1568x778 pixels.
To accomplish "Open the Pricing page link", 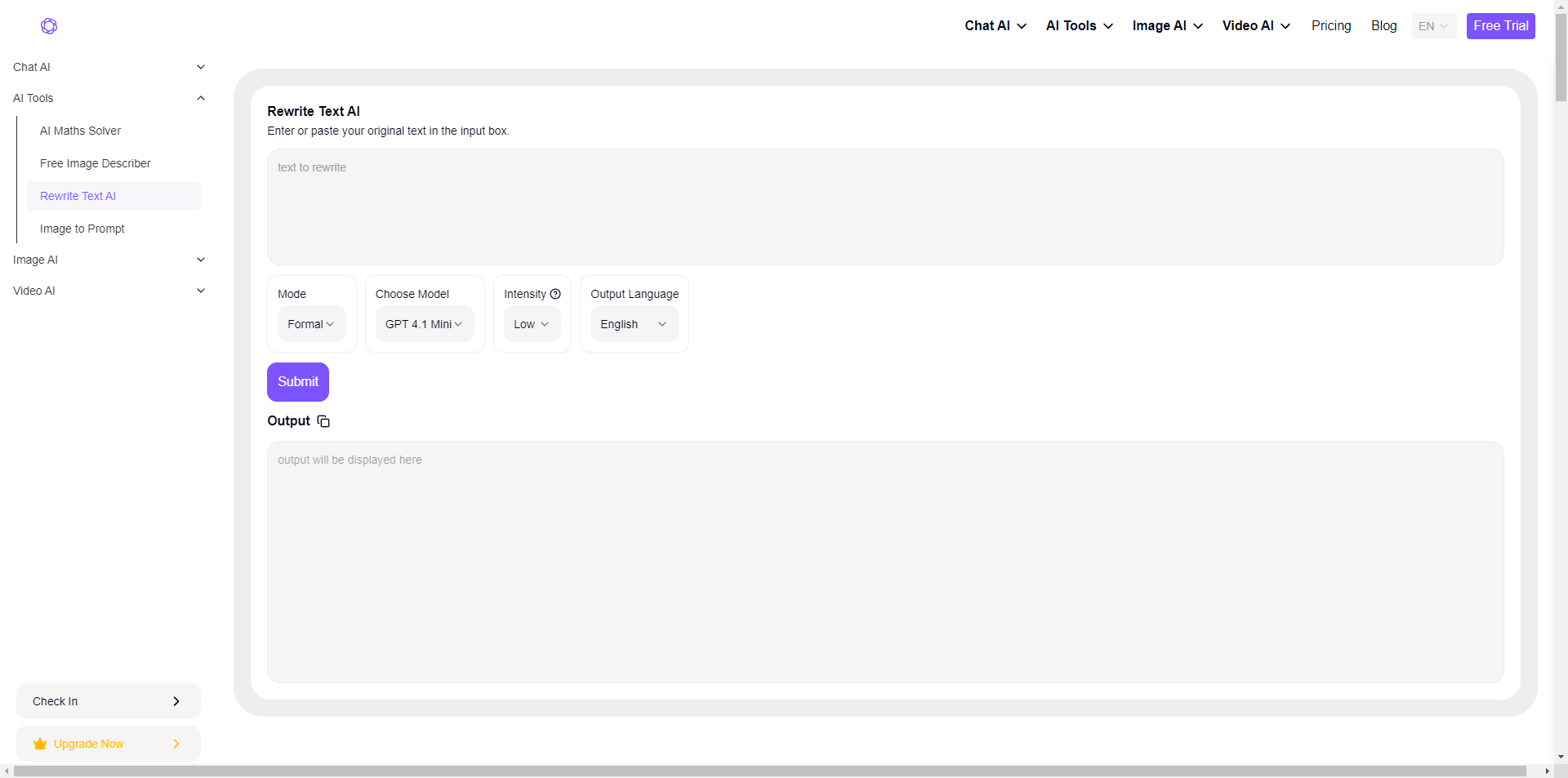I will pos(1331,26).
